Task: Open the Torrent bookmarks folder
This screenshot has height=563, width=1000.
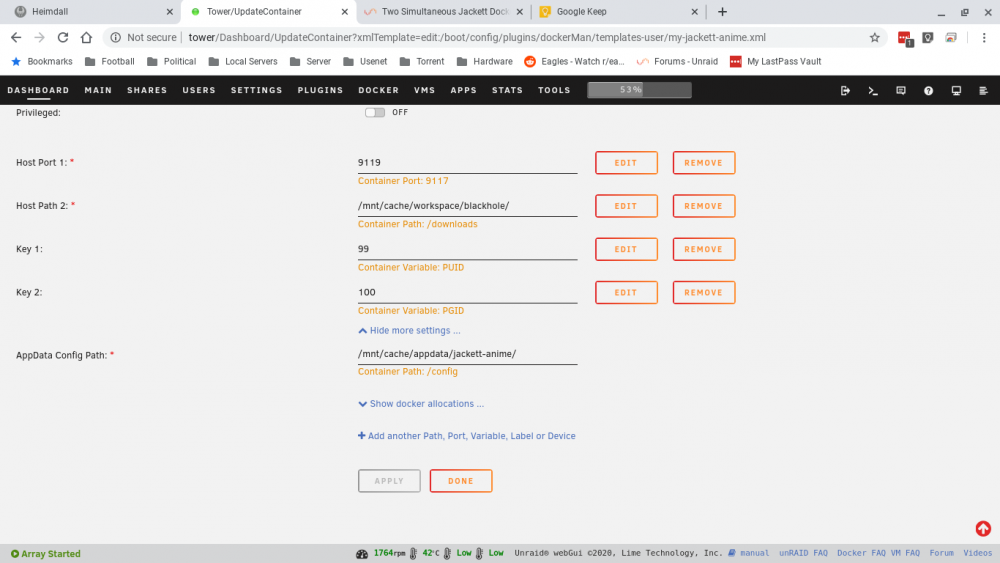Action: (x=422, y=61)
